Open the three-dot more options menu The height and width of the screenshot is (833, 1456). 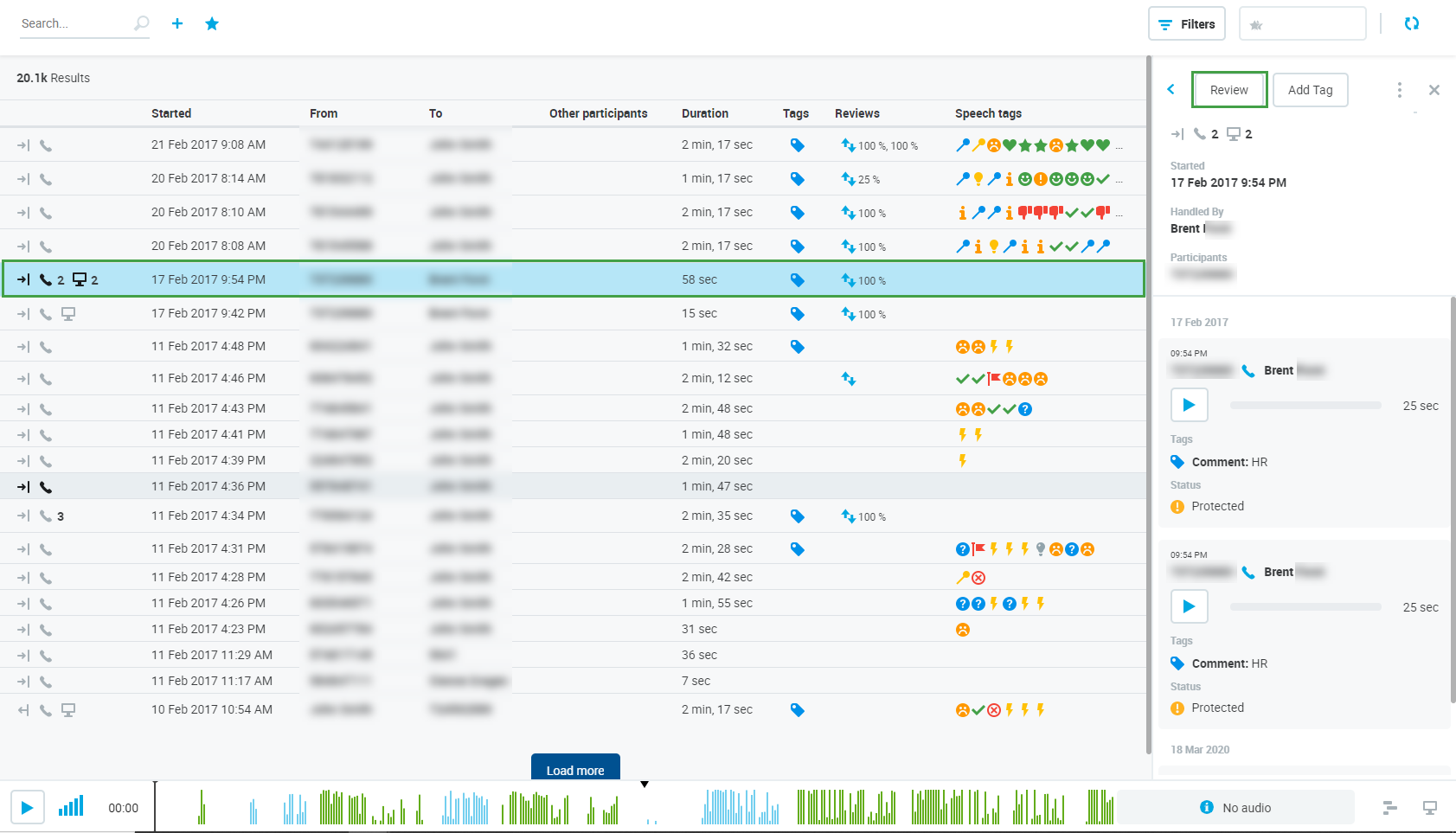pyautogui.click(x=1399, y=90)
